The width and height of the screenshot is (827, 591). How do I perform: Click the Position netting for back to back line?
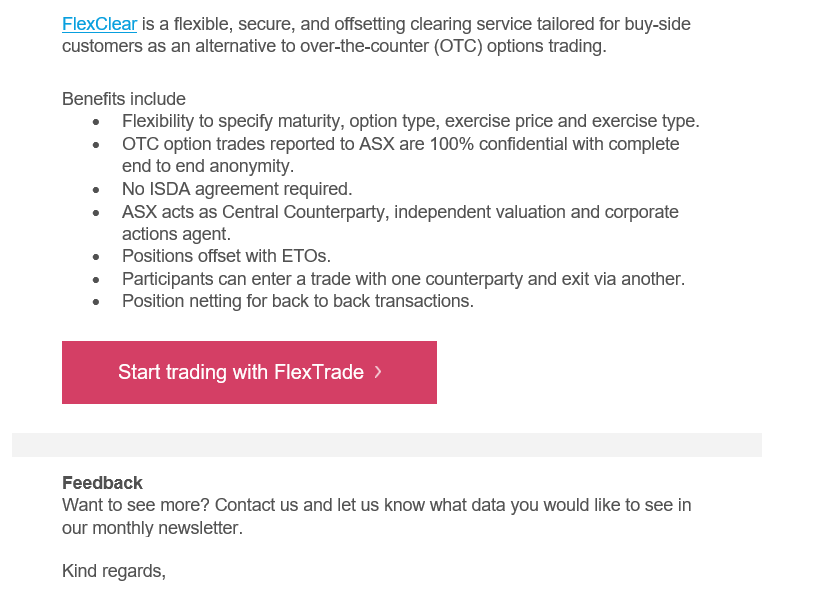tap(297, 301)
